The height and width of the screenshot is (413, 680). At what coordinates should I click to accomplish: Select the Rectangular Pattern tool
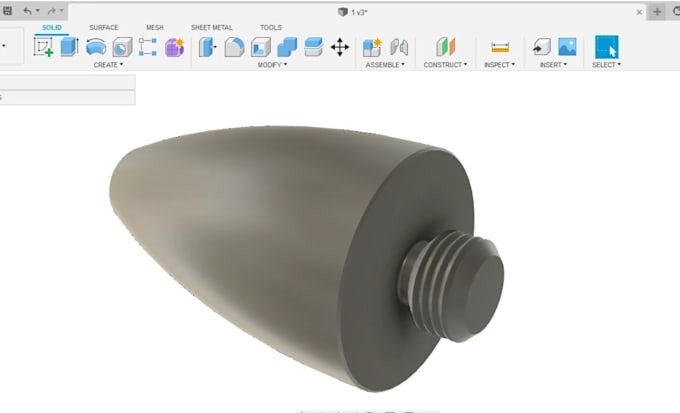coord(148,47)
